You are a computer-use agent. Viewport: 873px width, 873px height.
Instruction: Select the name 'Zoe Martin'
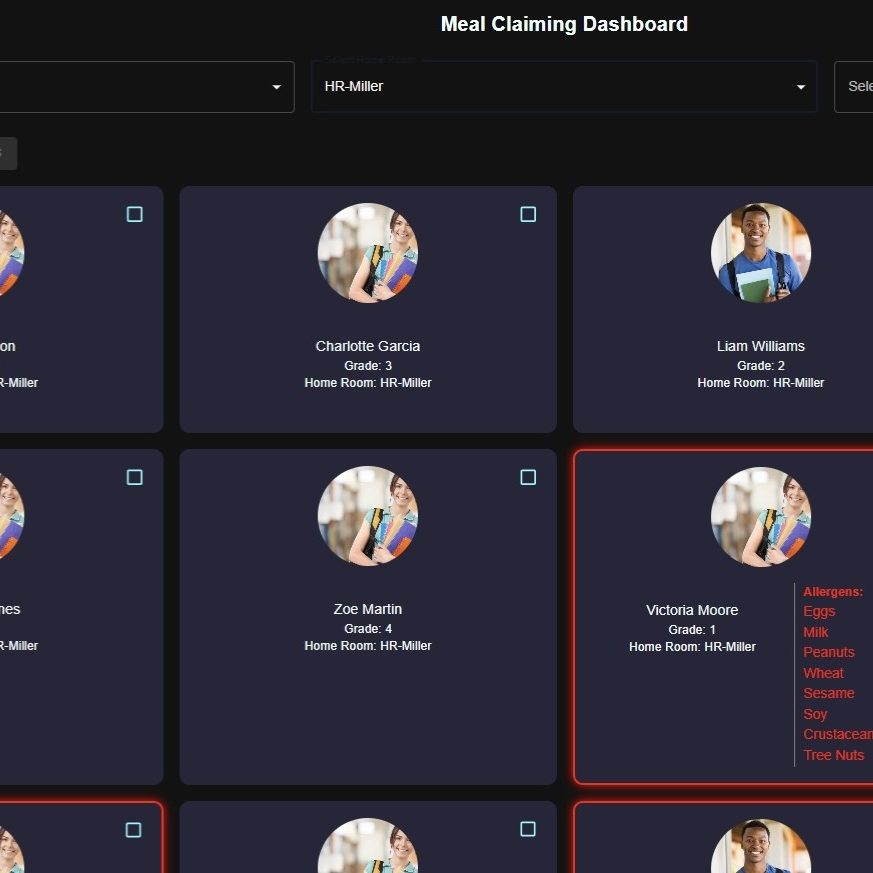368,609
